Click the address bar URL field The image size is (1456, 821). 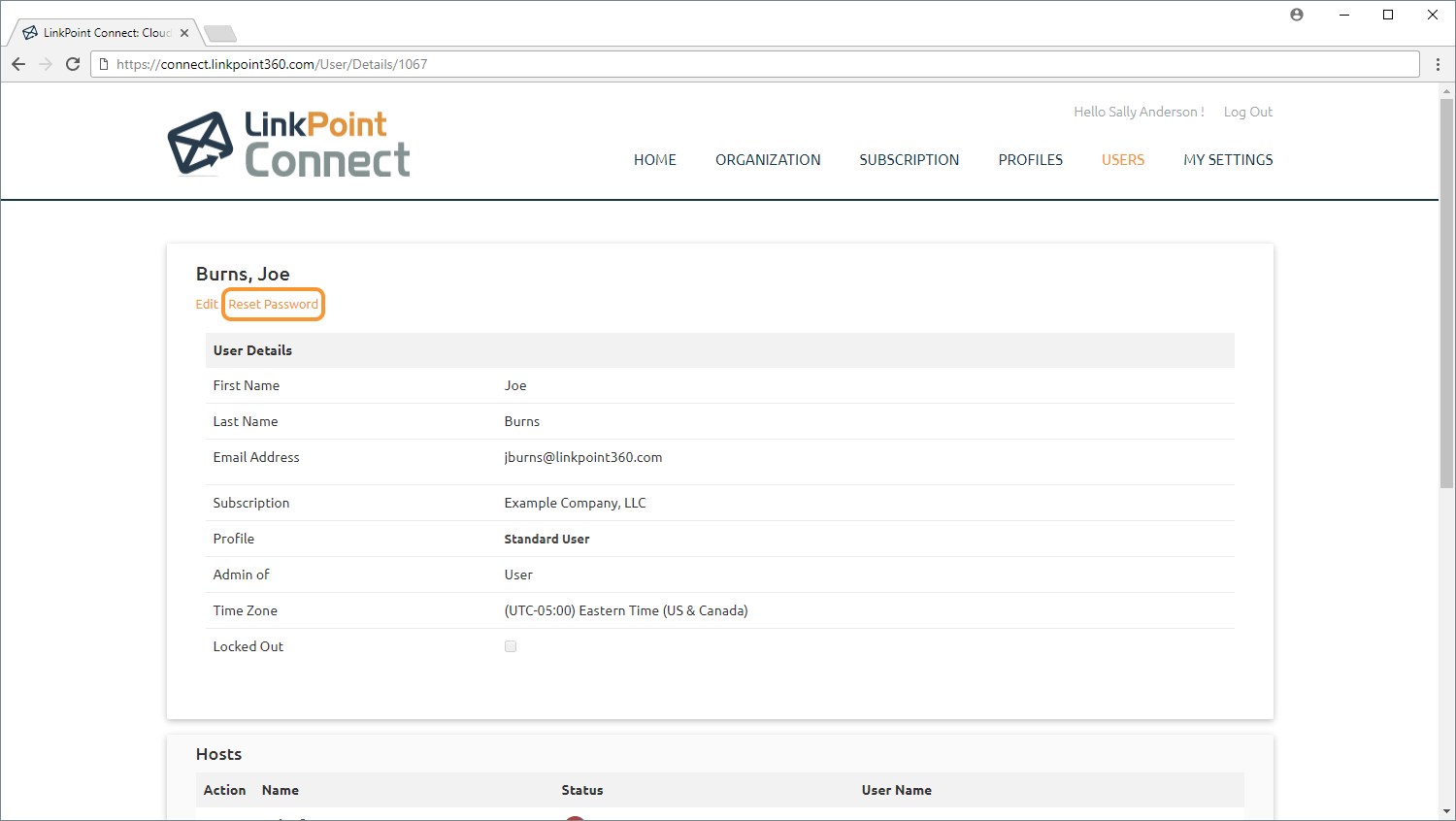point(755,64)
